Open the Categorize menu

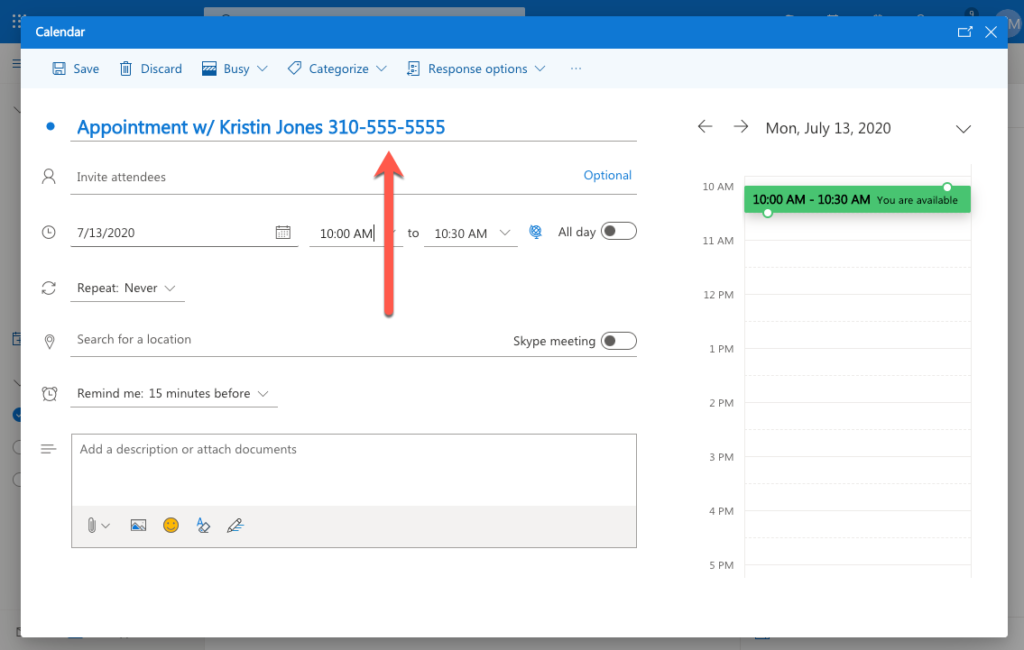[338, 68]
